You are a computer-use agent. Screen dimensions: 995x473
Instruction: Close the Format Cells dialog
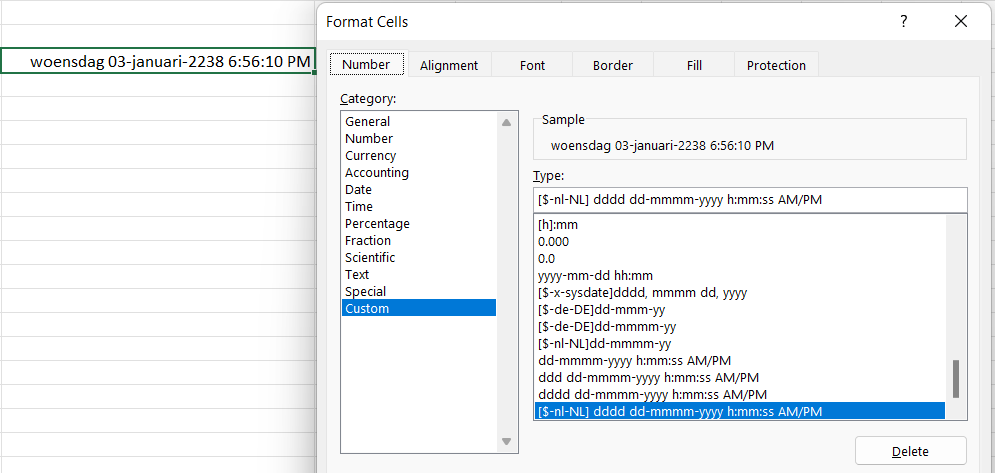pos(961,21)
